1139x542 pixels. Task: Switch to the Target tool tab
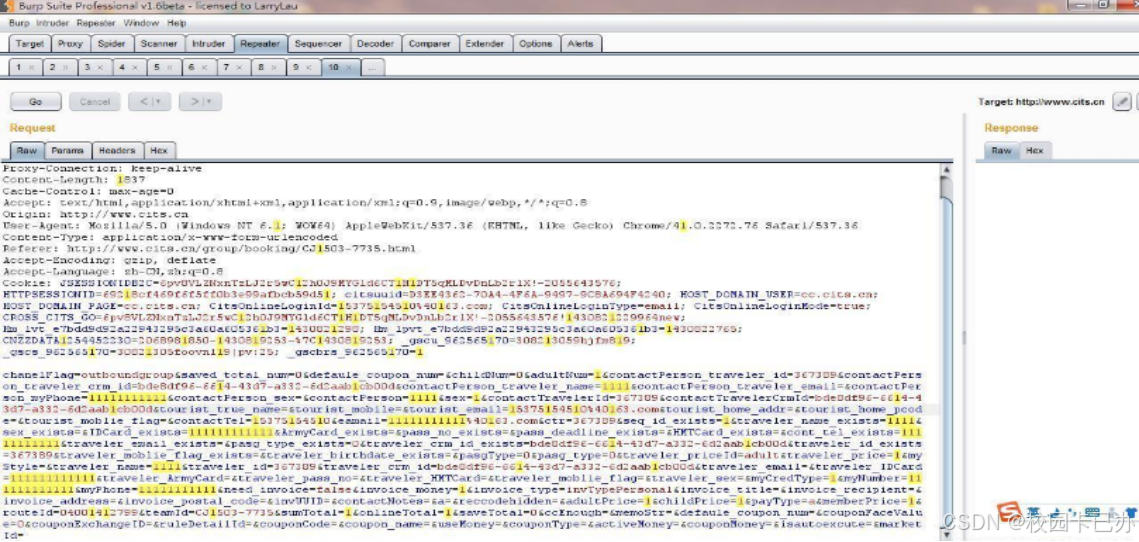pyautogui.click(x=30, y=44)
